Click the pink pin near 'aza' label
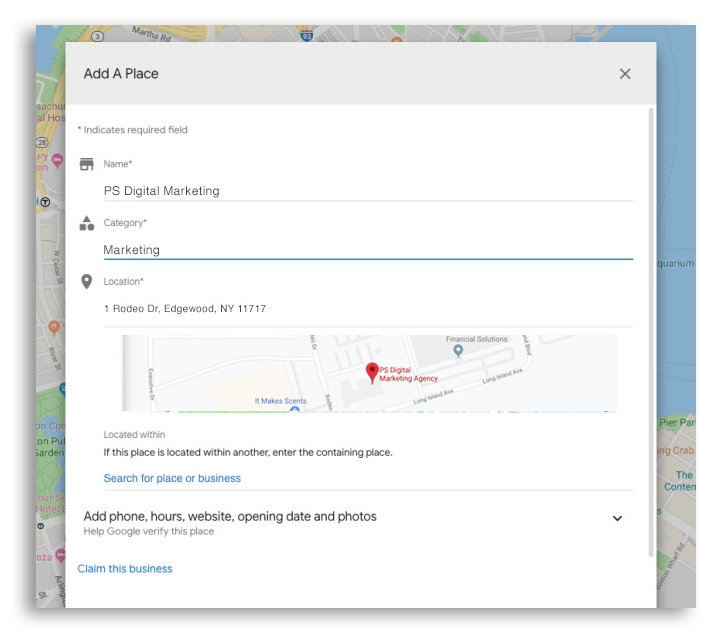Screen dimensions: 717x638 coord(60,556)
